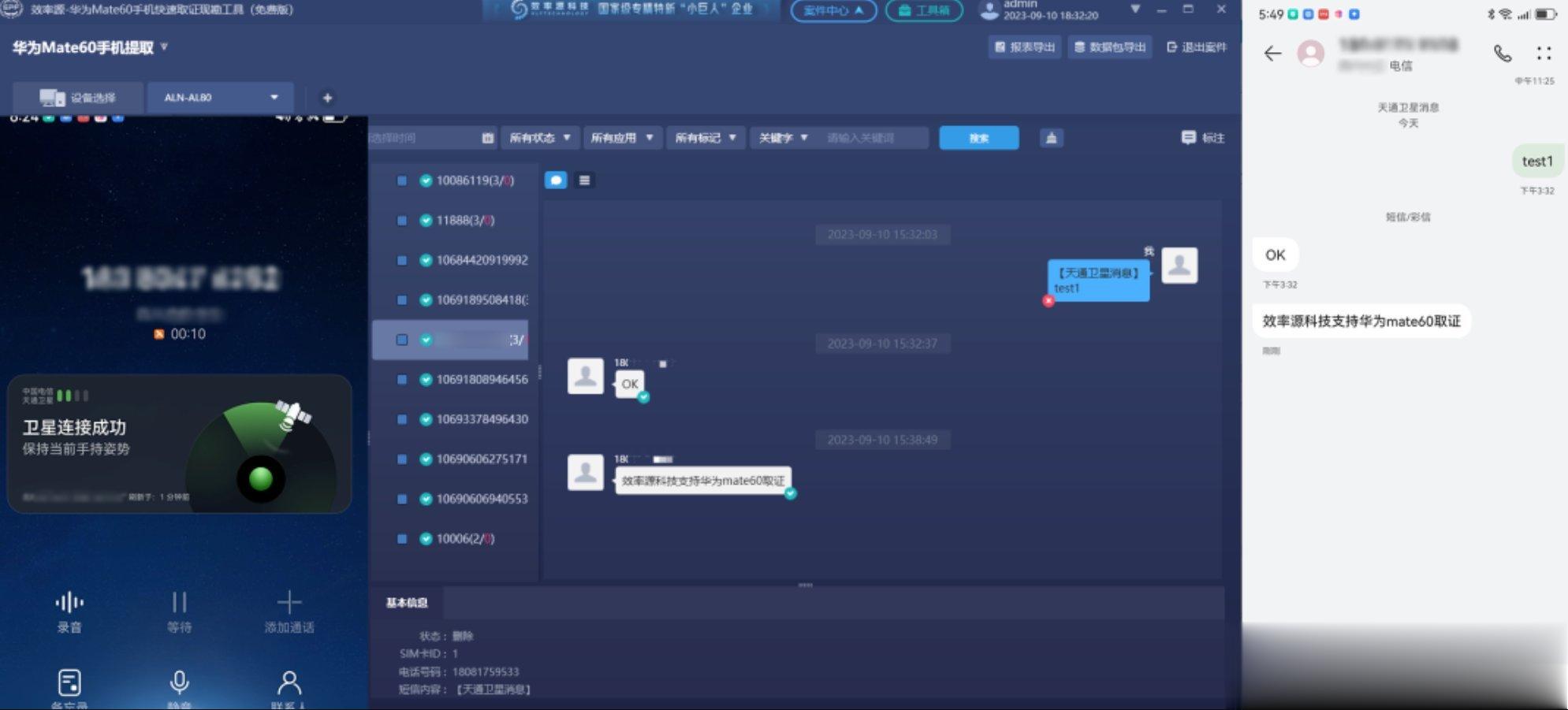
Task: Open the 工具箱 toolbox
Action: click(924, 10)
